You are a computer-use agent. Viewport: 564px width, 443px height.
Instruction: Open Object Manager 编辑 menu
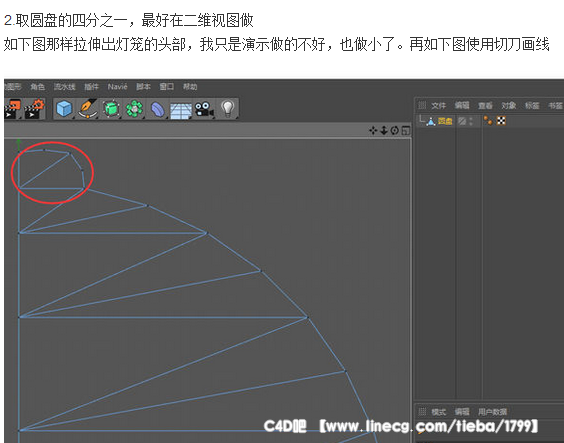[x=462, y=105]
